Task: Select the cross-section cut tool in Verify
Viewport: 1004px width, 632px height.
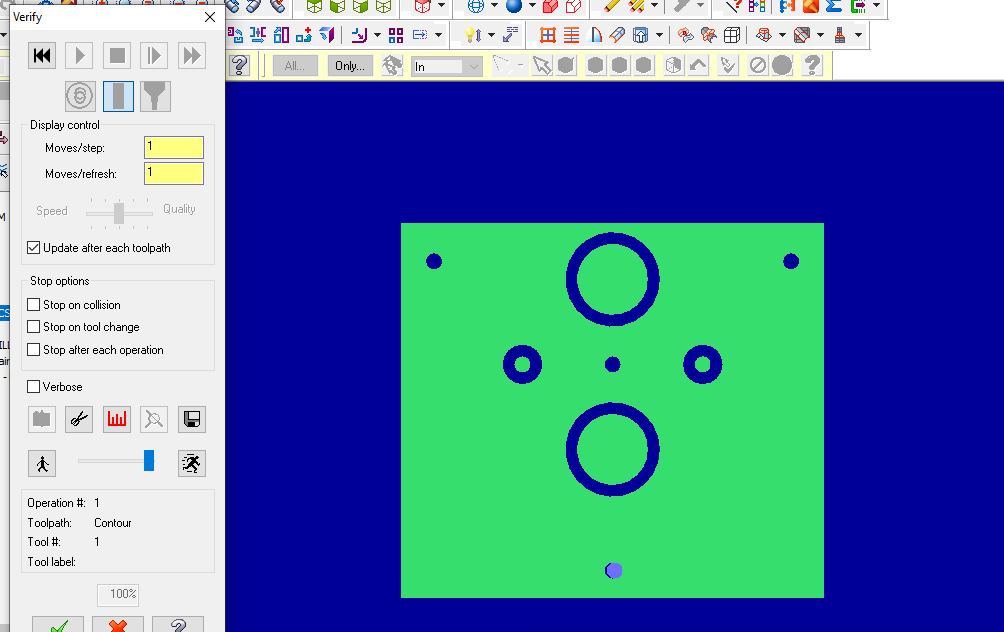Action: [x=78, y=419]
